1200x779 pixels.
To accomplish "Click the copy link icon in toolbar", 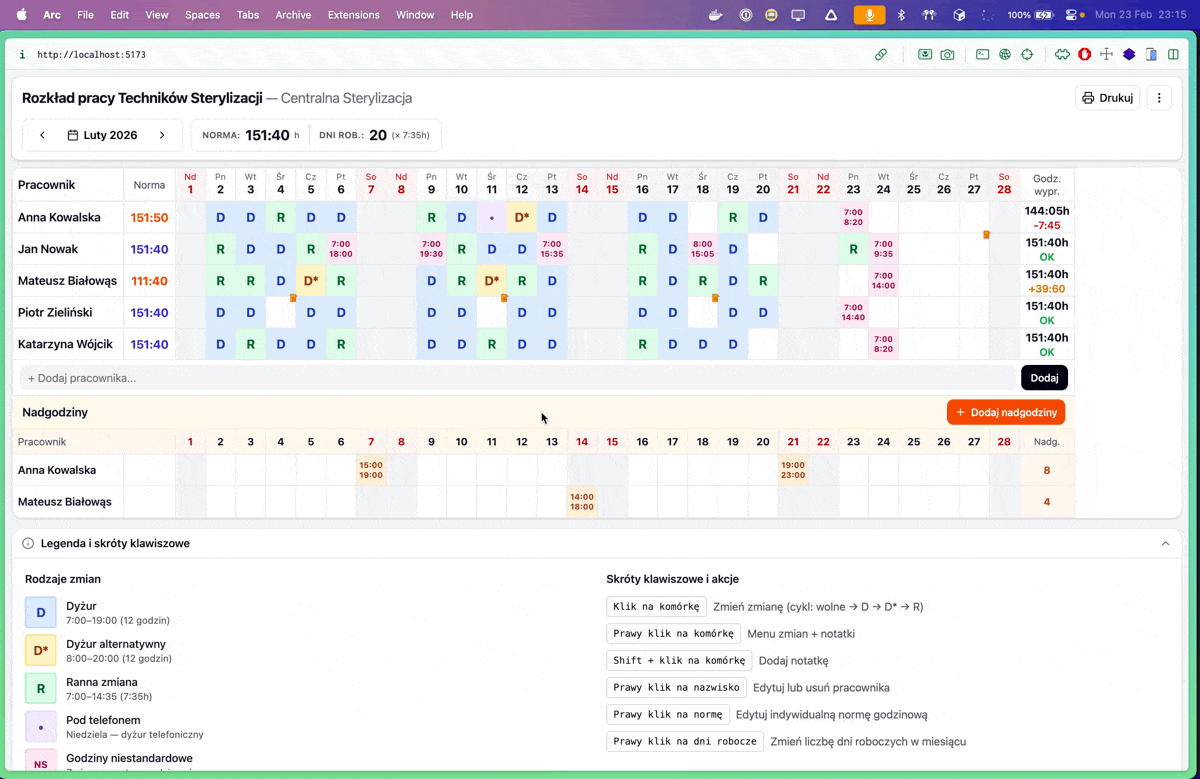I will (x=881, y=55).
